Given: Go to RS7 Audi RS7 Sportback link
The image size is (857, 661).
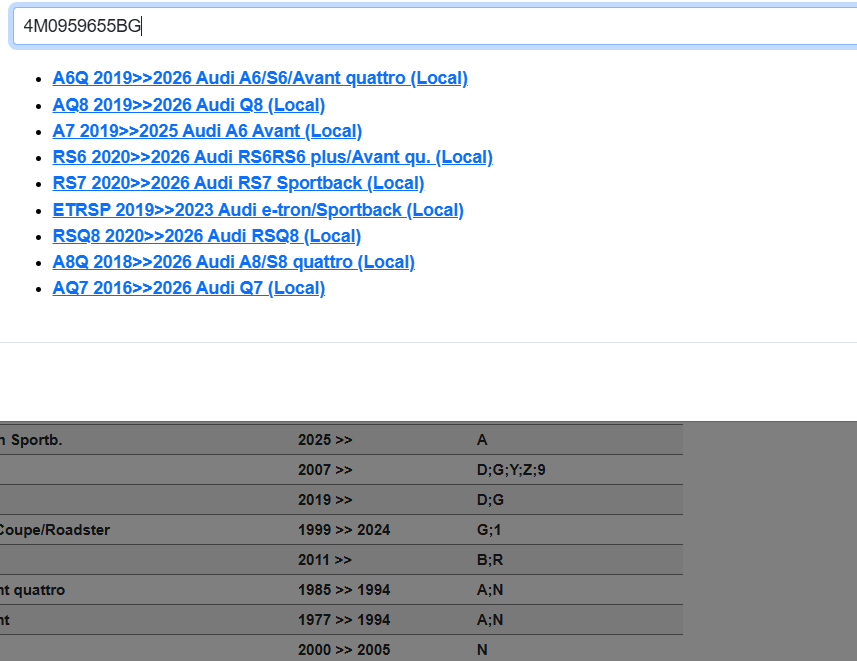Looking at the screenshot, I should tap(238, 183).
